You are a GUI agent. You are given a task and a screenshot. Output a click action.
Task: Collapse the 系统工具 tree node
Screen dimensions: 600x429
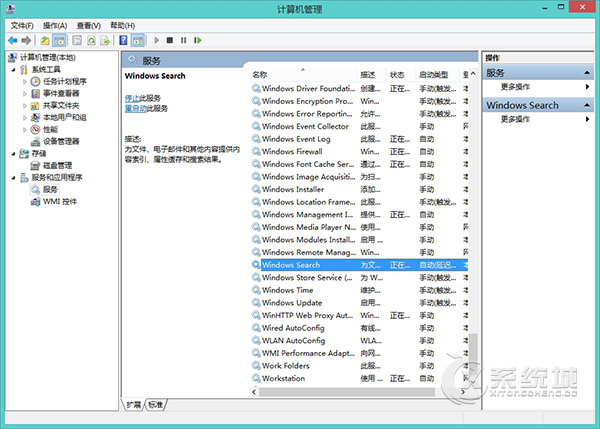click(x=13, y=70)
